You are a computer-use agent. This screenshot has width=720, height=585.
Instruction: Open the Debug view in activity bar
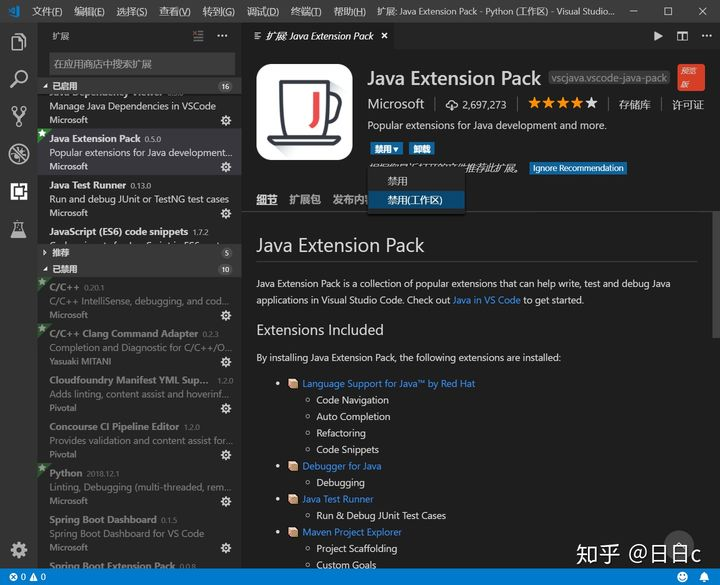coord(18,154)
